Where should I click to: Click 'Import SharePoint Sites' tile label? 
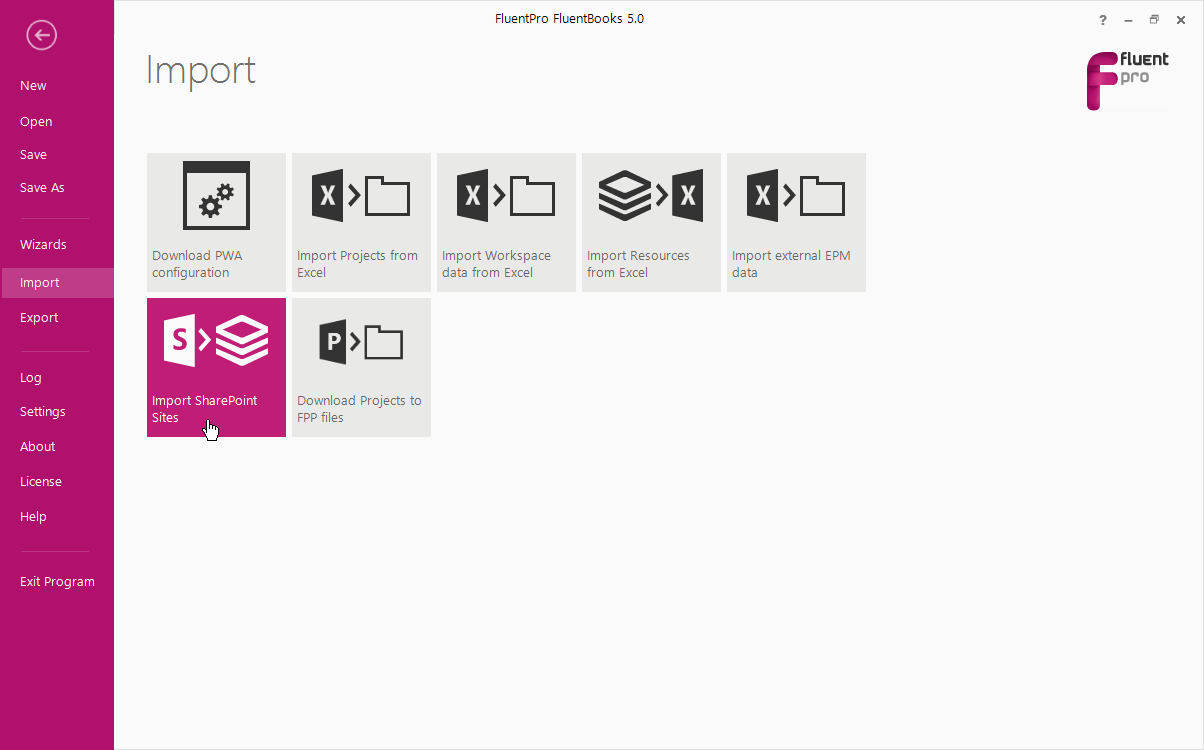coord(204,409)
